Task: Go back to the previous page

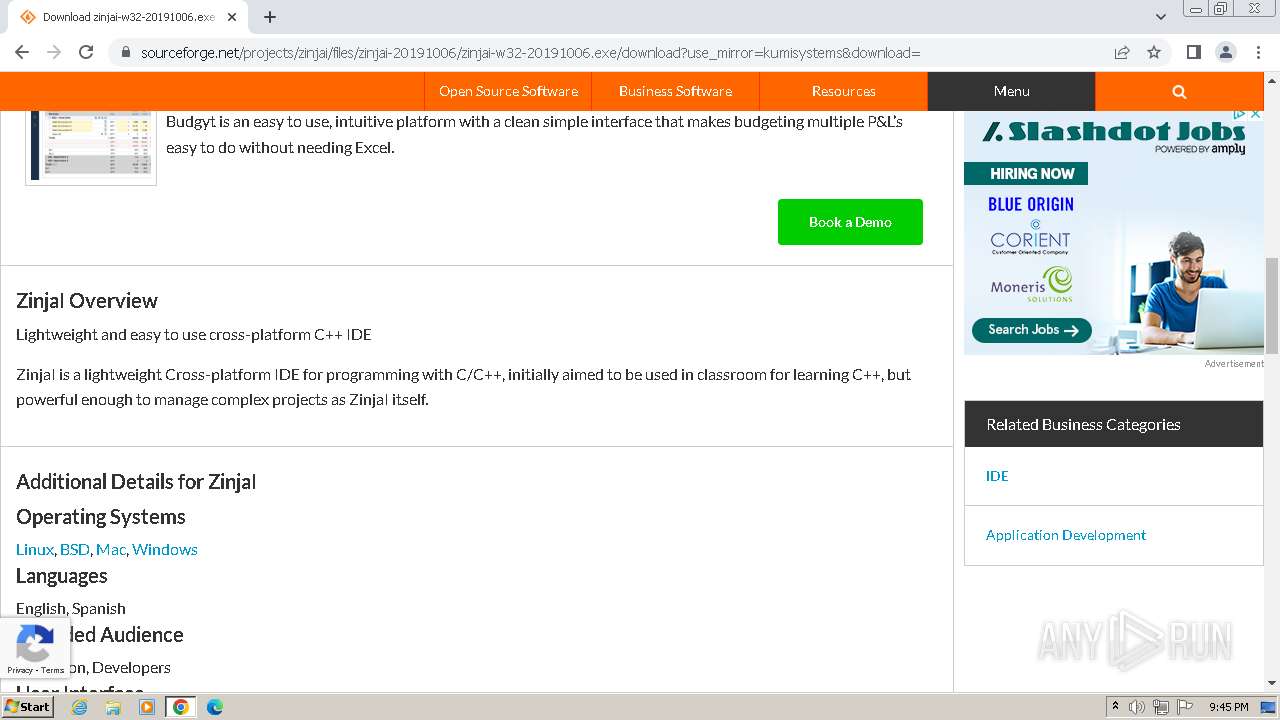Action: (22, 52)
